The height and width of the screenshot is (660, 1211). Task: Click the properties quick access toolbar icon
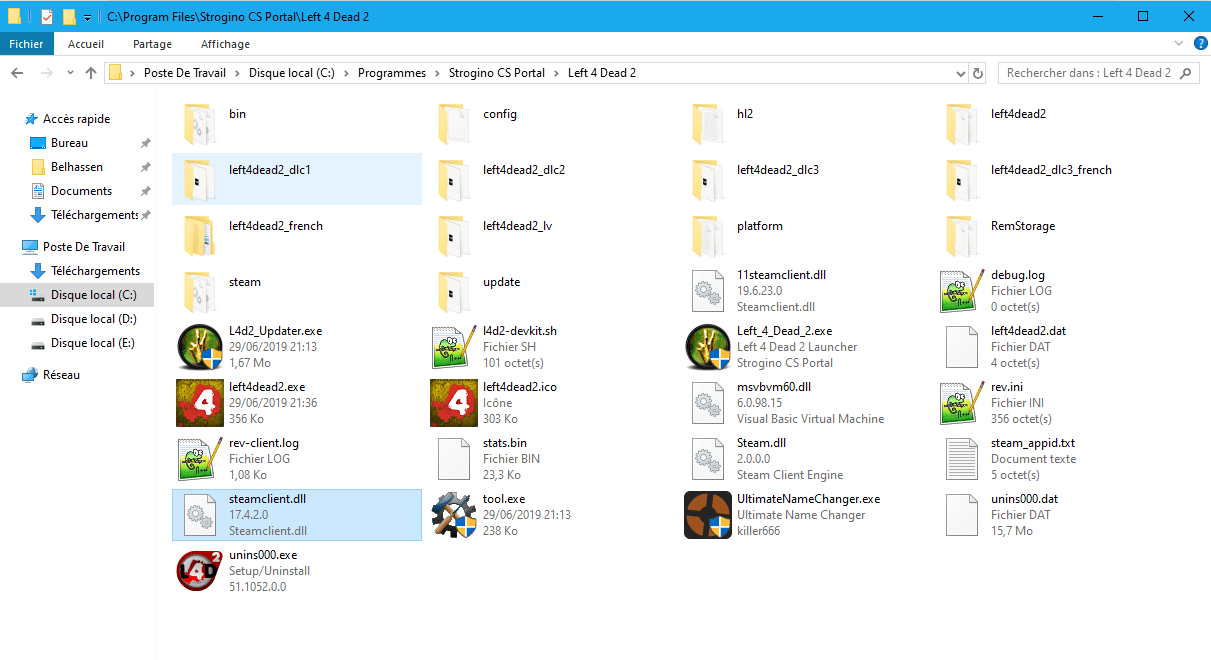[46, 16]
